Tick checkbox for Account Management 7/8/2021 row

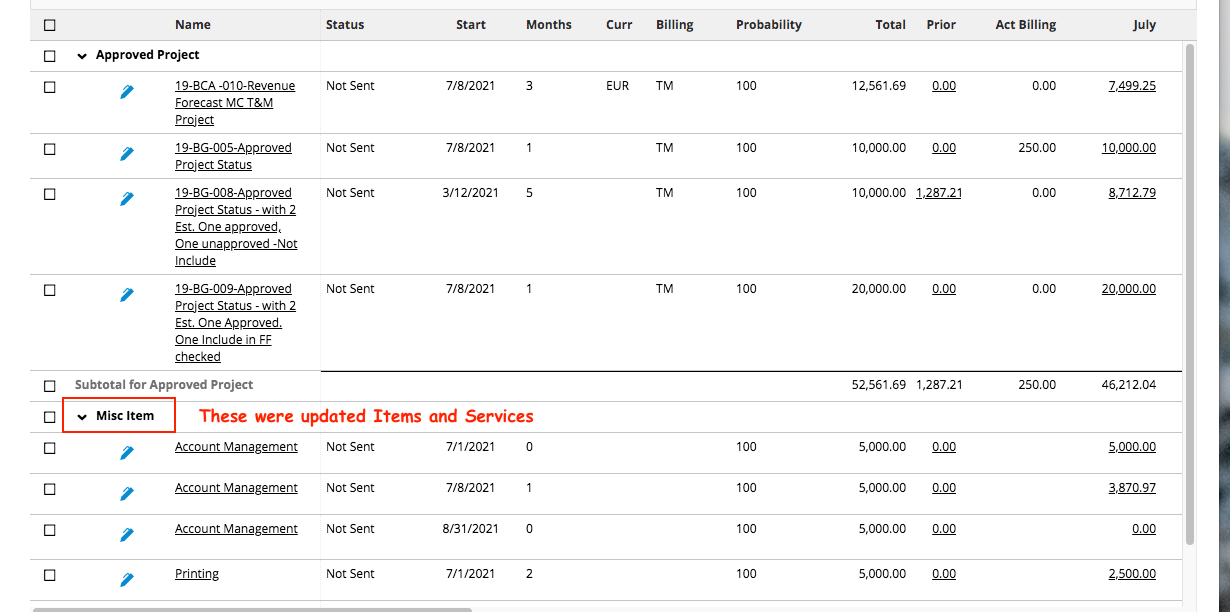50,490
